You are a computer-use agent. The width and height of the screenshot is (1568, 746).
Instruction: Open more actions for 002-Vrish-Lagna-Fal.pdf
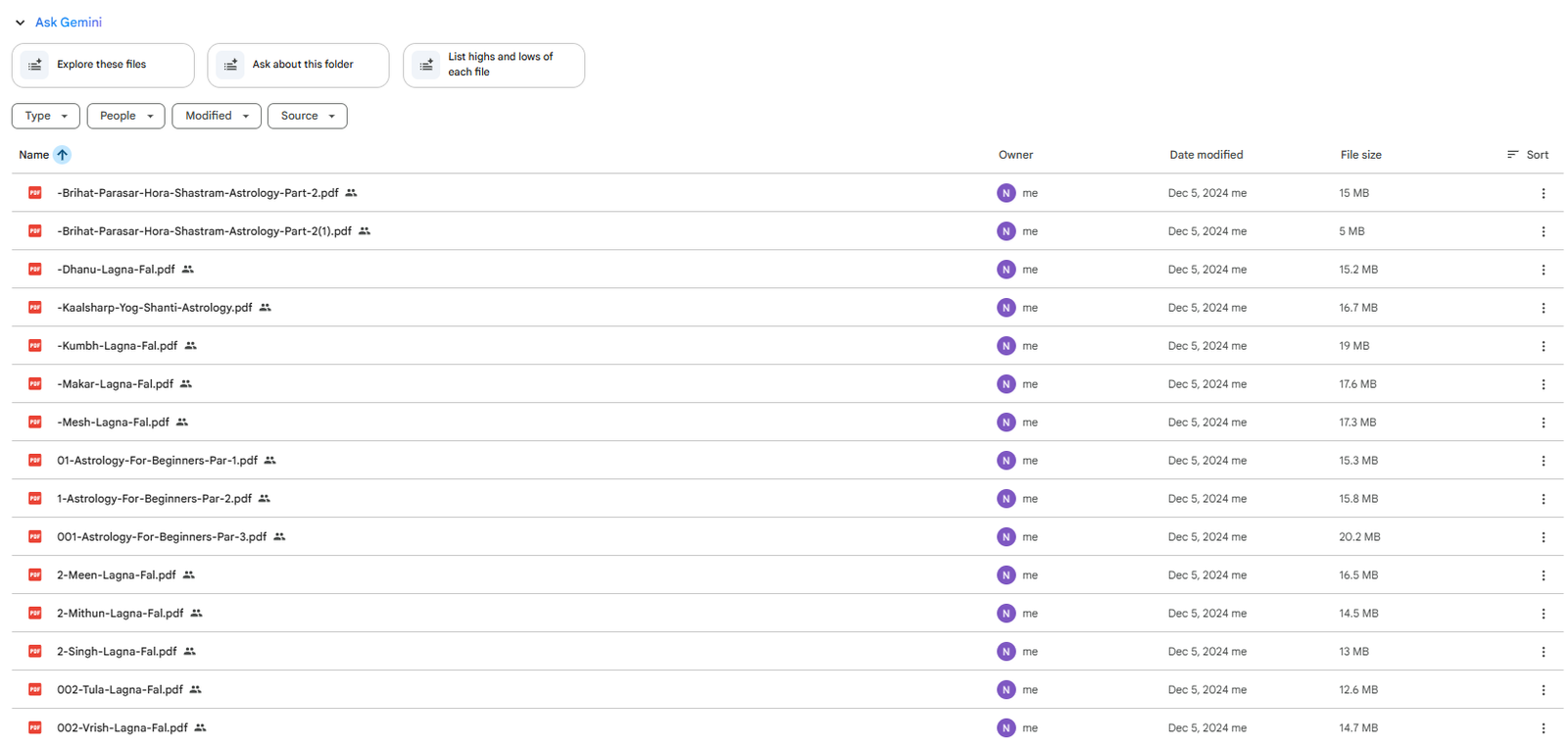tap(1543, 728)
